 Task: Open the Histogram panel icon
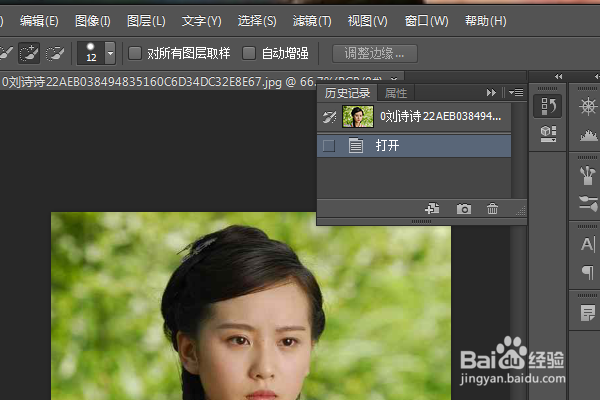[589, 135]
